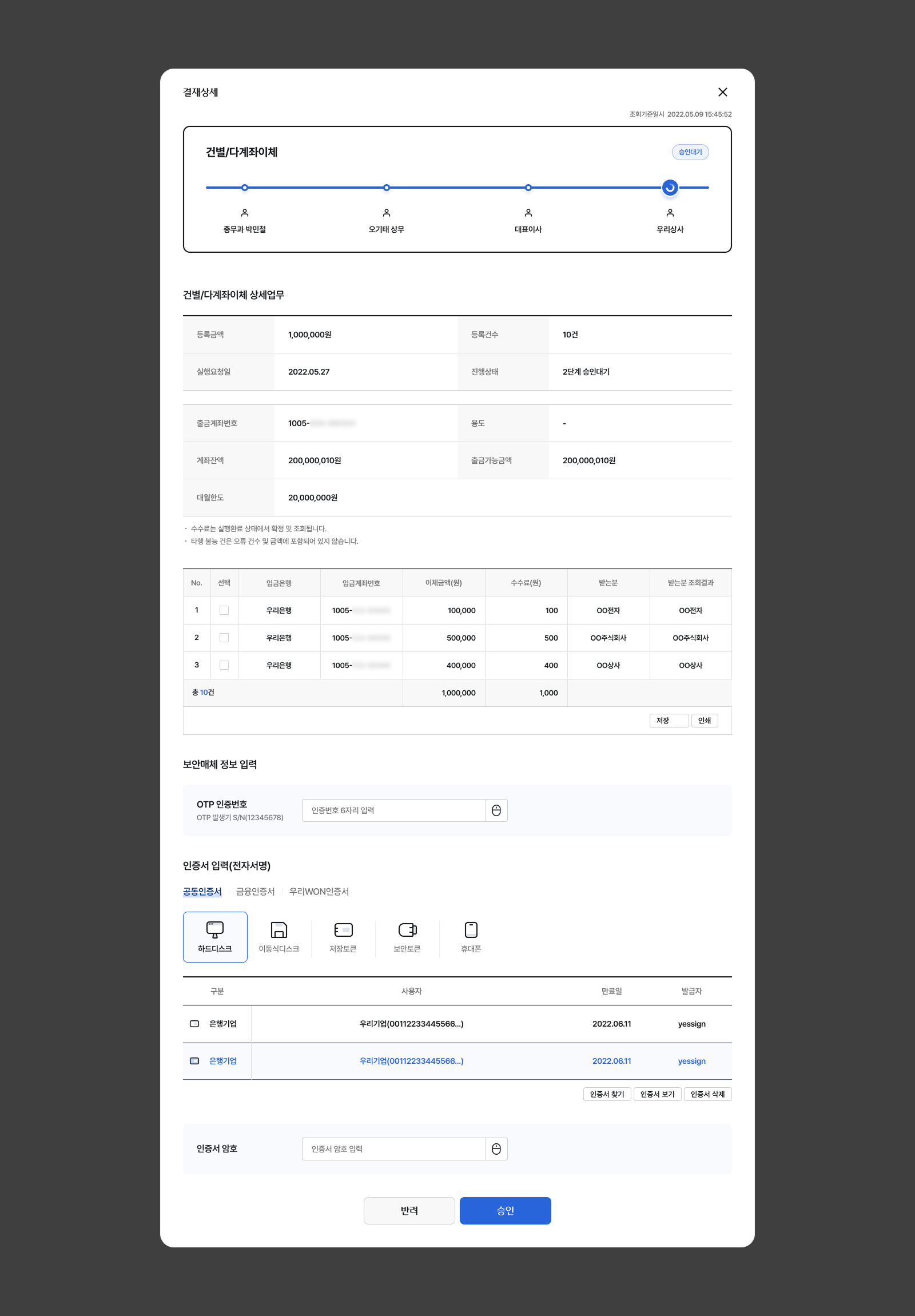Open virtual keypad for OTP 인증번호

[496, 810]
